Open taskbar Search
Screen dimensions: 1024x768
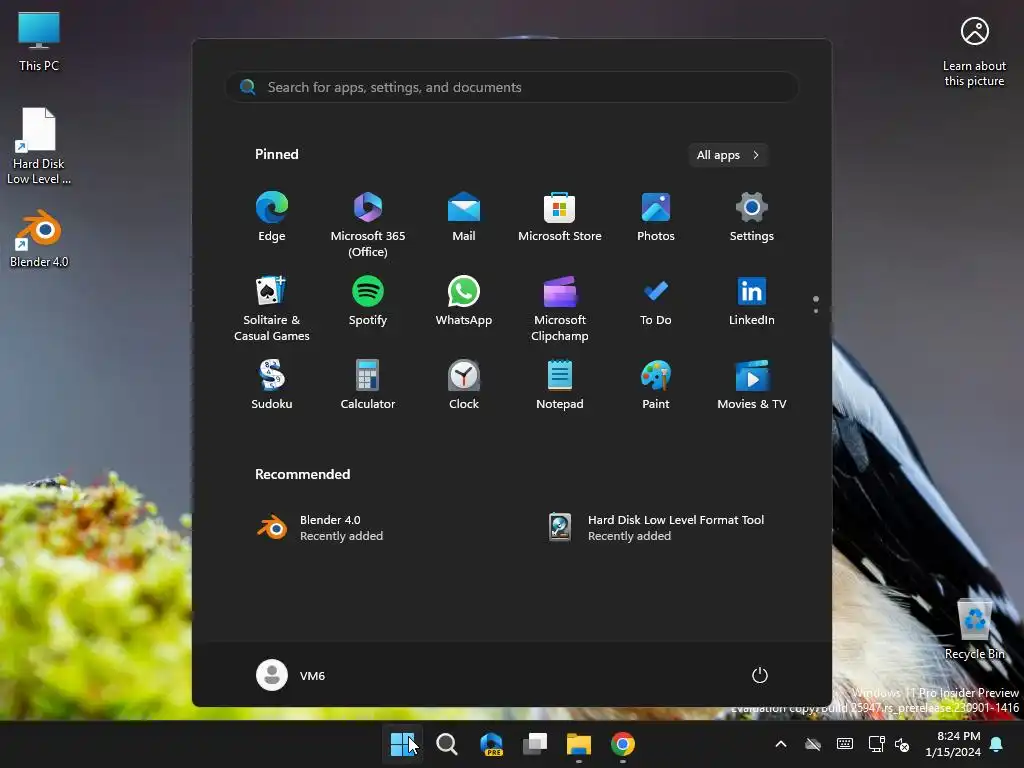447,744
